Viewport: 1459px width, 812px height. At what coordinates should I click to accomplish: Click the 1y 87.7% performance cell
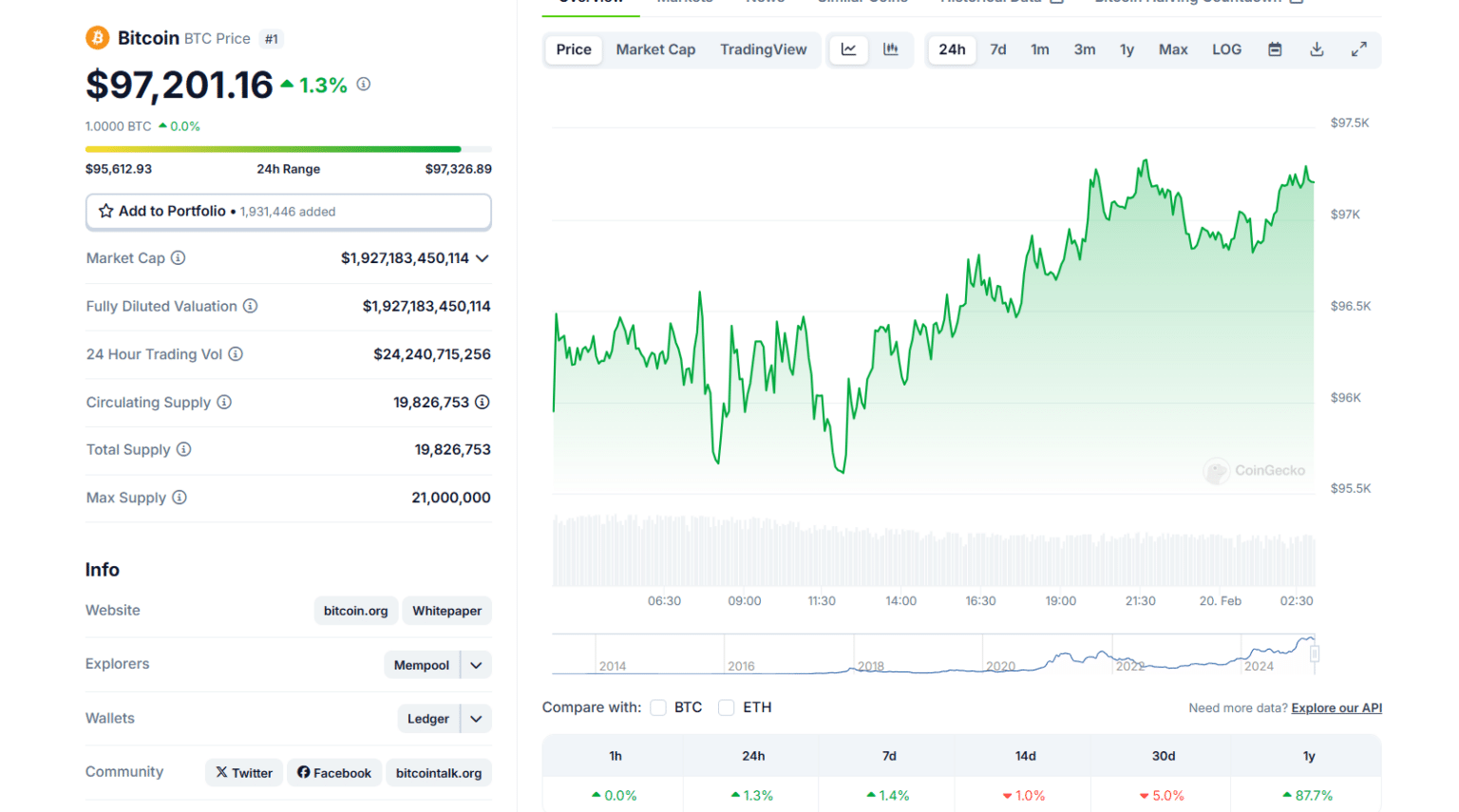pyautogui.click(x=1308, y=795)
